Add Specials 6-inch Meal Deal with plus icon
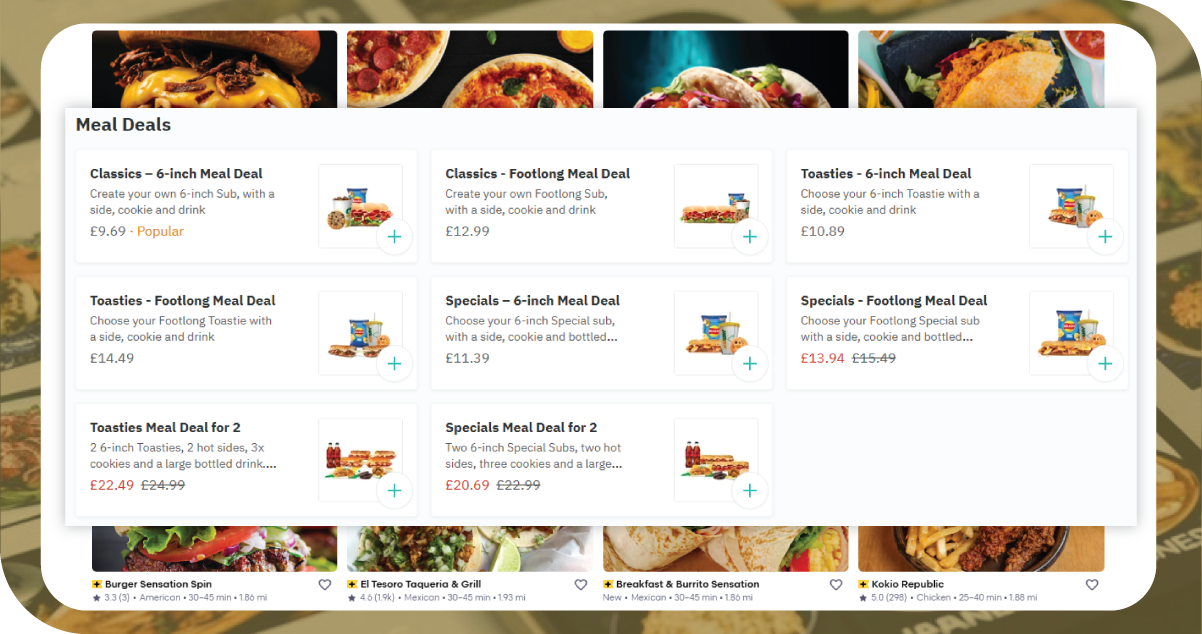This screenshot has height=634, width=1202. [750, 364]
